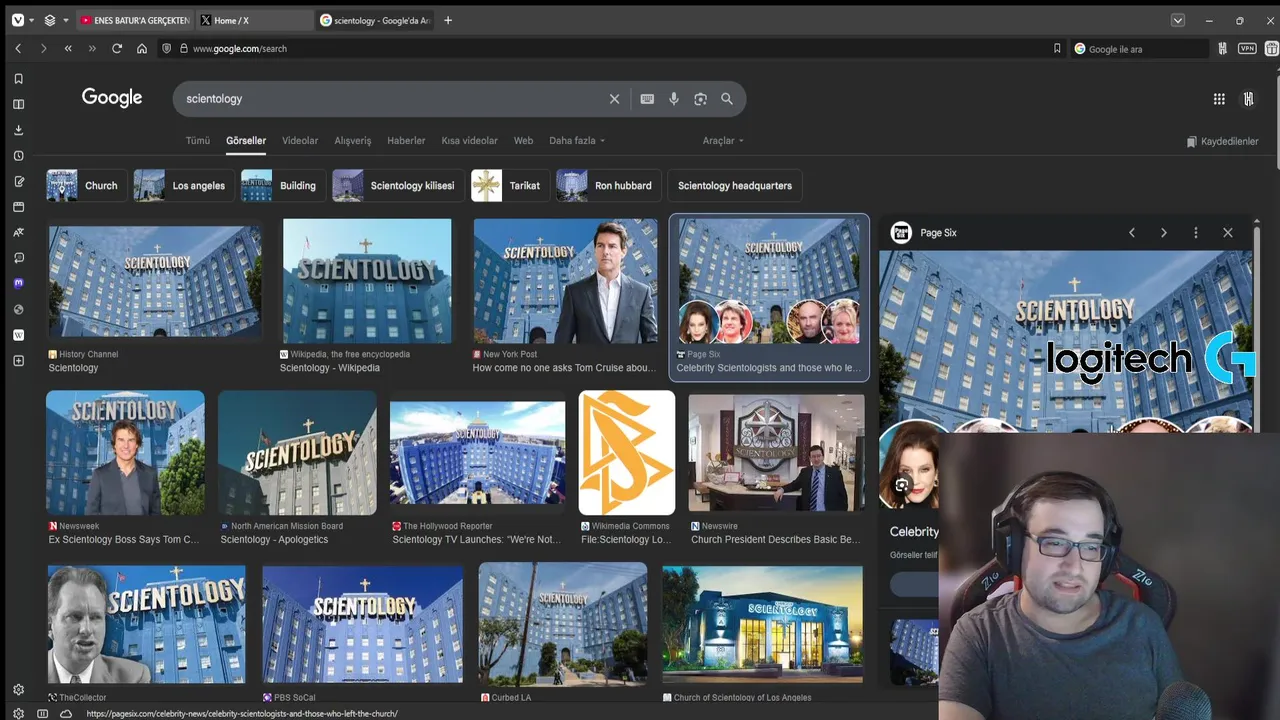Open the Mastodon web panel
Viewport: 1280px width, 720px height.
tap(18, 283)
